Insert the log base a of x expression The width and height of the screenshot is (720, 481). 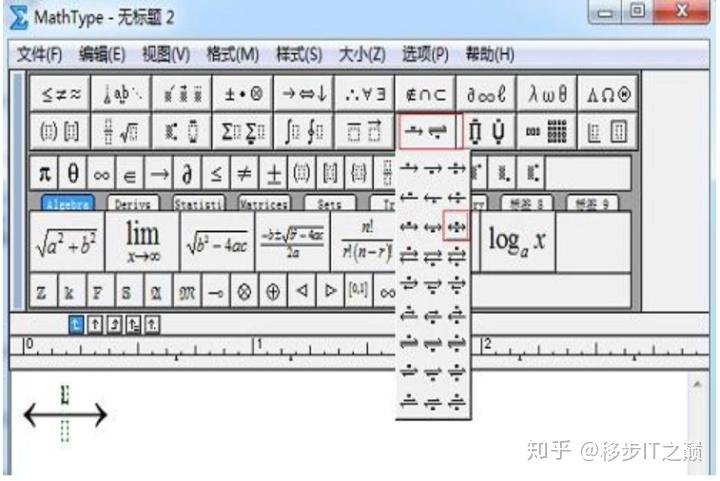tap(518, 242)
